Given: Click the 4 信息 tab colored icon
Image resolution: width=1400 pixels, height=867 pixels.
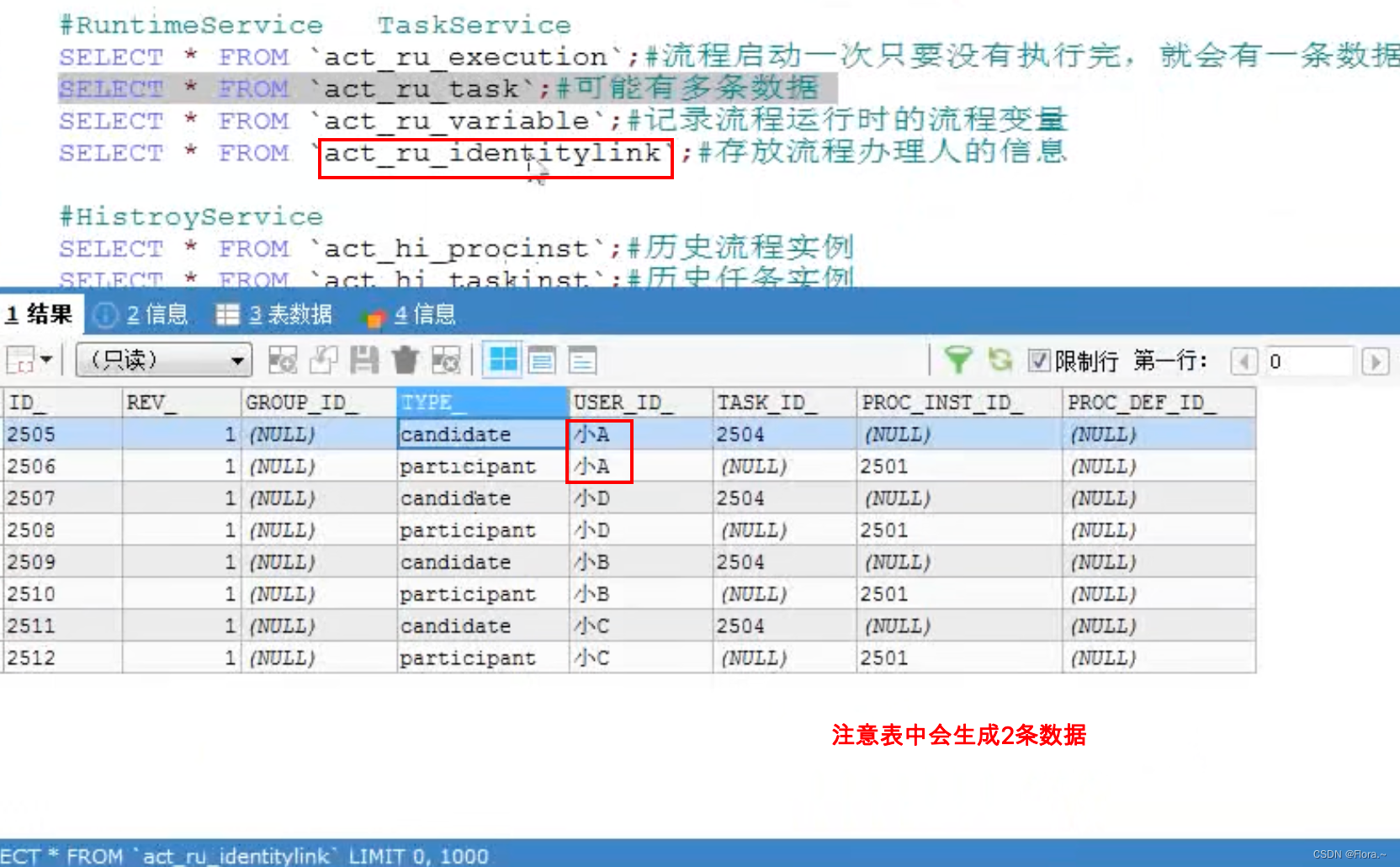Looking at the screenshot, I should (372, 316).
